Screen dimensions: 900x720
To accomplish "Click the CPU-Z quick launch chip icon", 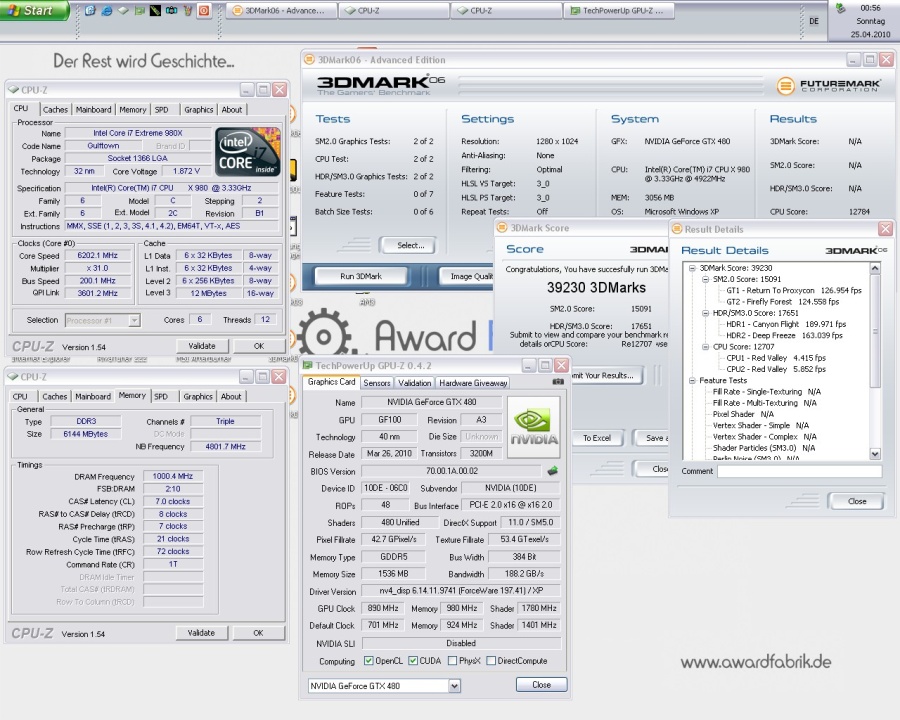I will click(x=123, y=10).
